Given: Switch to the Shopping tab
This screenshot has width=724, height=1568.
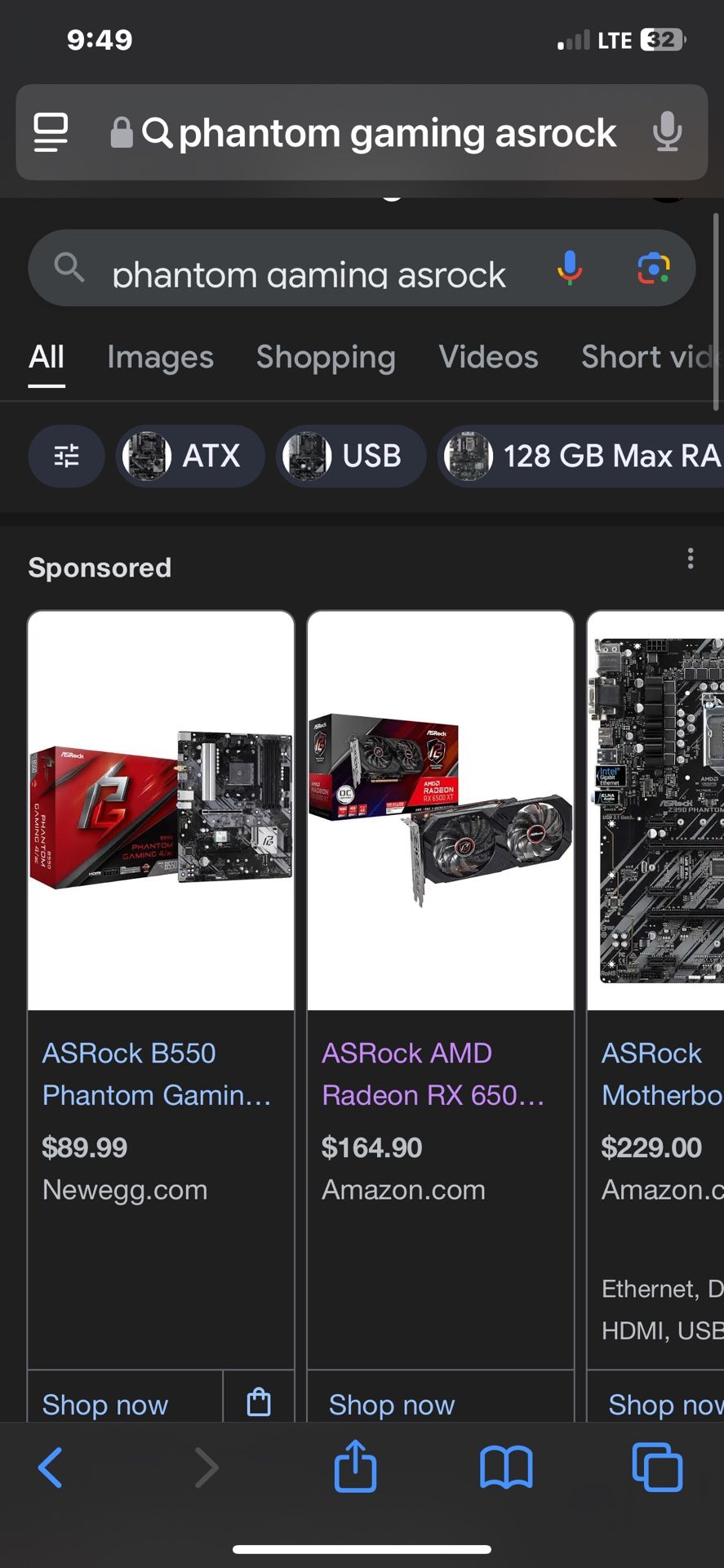Looking at the screenshot, I should point(326,357).
